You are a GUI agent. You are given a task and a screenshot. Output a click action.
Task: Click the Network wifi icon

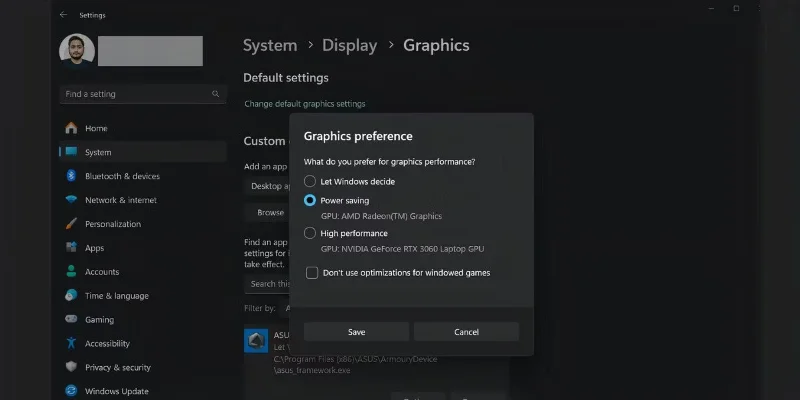(71, 200)
